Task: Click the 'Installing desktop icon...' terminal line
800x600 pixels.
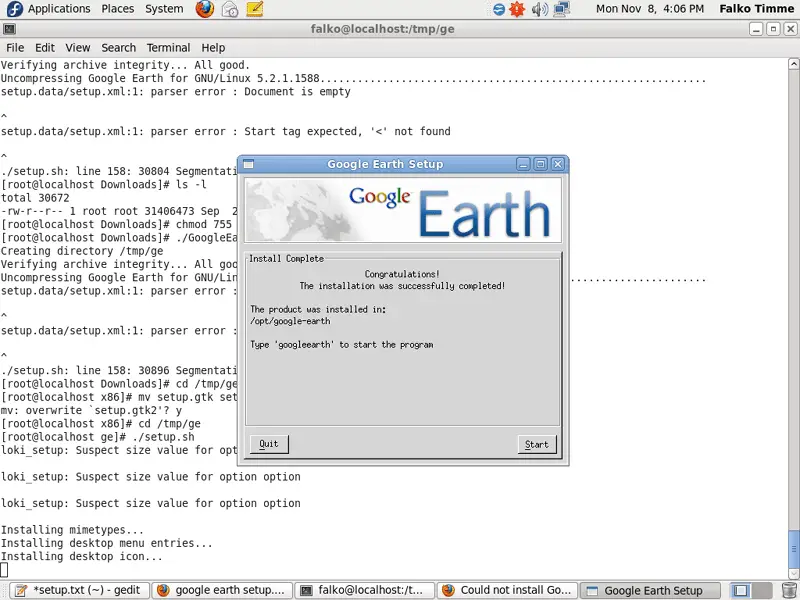Action: pyautogui.click(x=82, y=556)
